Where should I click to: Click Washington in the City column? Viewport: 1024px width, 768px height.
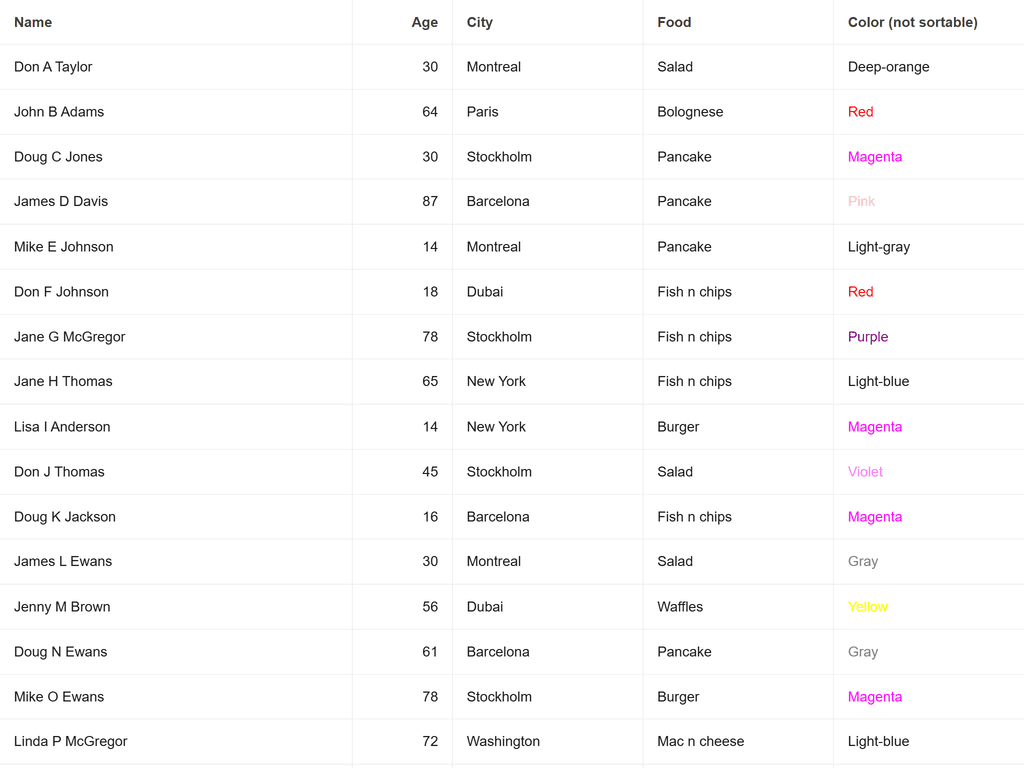point(503,742)
